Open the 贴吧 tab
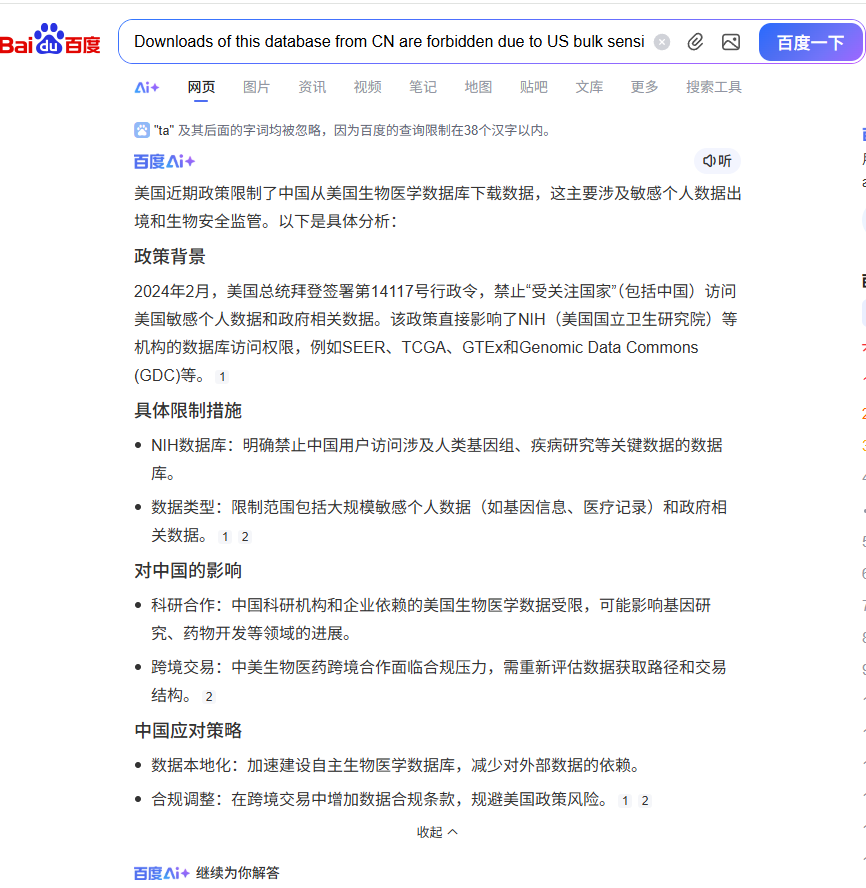The width and height of the screenshot is (866, 888). 534,87
